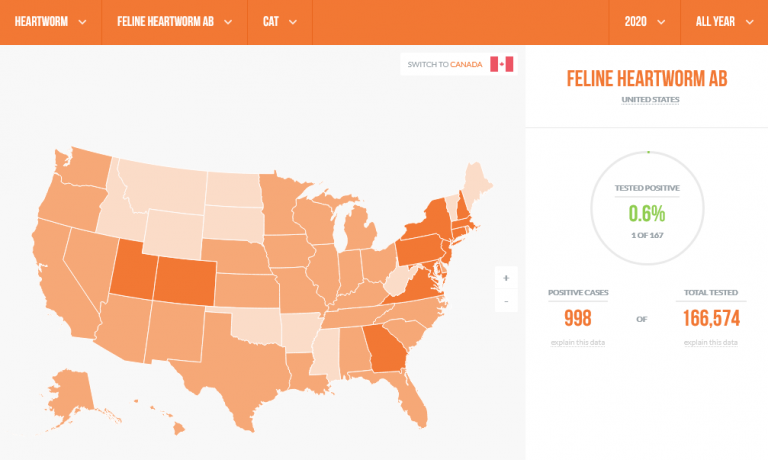This screenshot has height=460, width=768.
Task: Change the 2020 year selection
Action: point(644,21)
